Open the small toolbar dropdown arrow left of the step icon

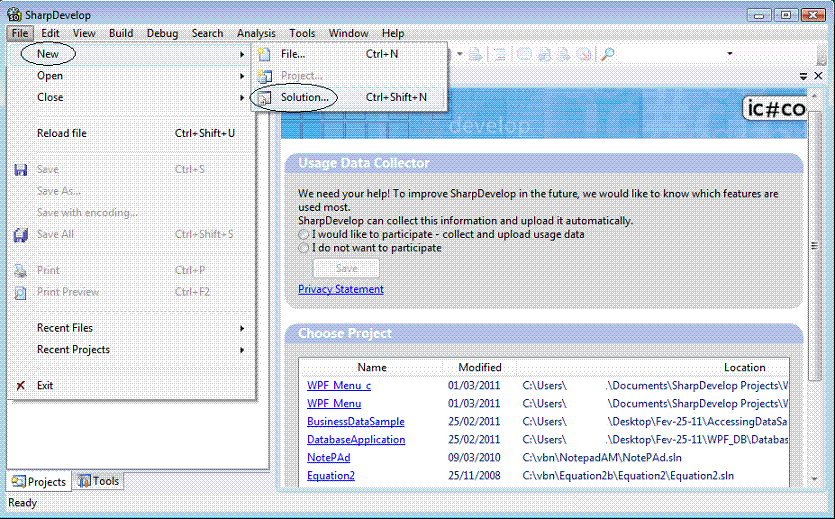[460, 54]
